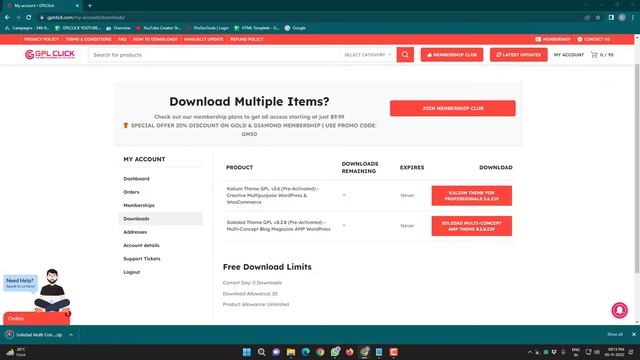Viewport: 640px width, 360px height.
Task: Click the Membership link in top bar
Action: 553,39
